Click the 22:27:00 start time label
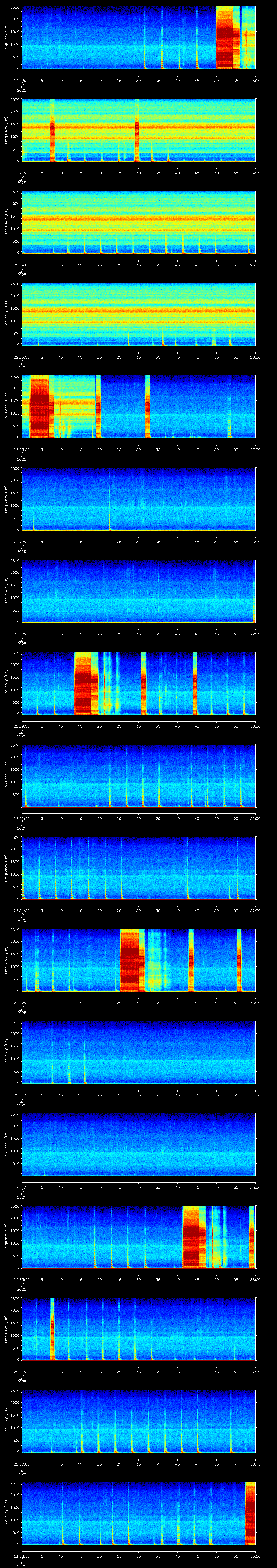The image size is (277, 1568). 22,542
